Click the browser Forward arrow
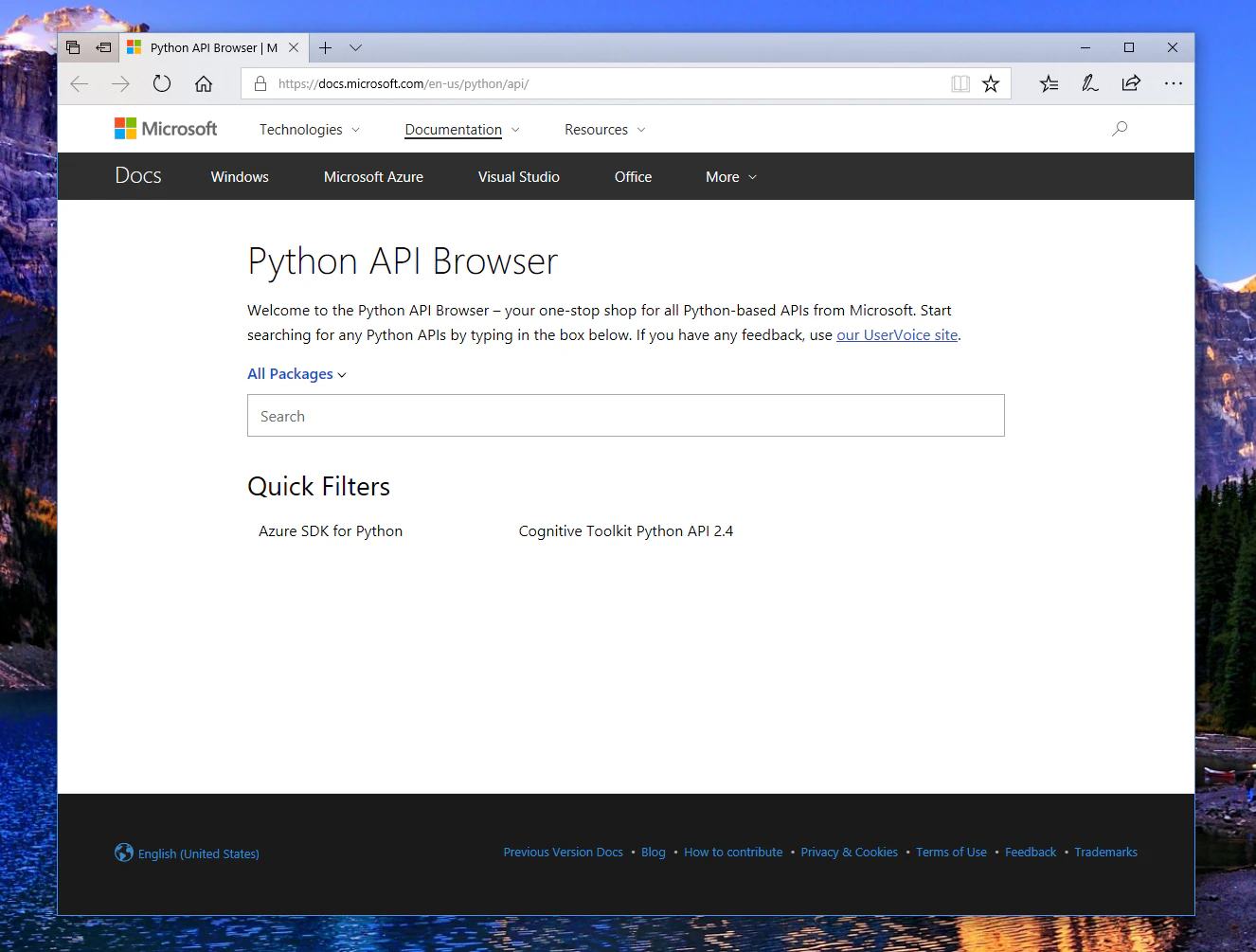Viewport: 1256px width, 952px height. point(120,84)
